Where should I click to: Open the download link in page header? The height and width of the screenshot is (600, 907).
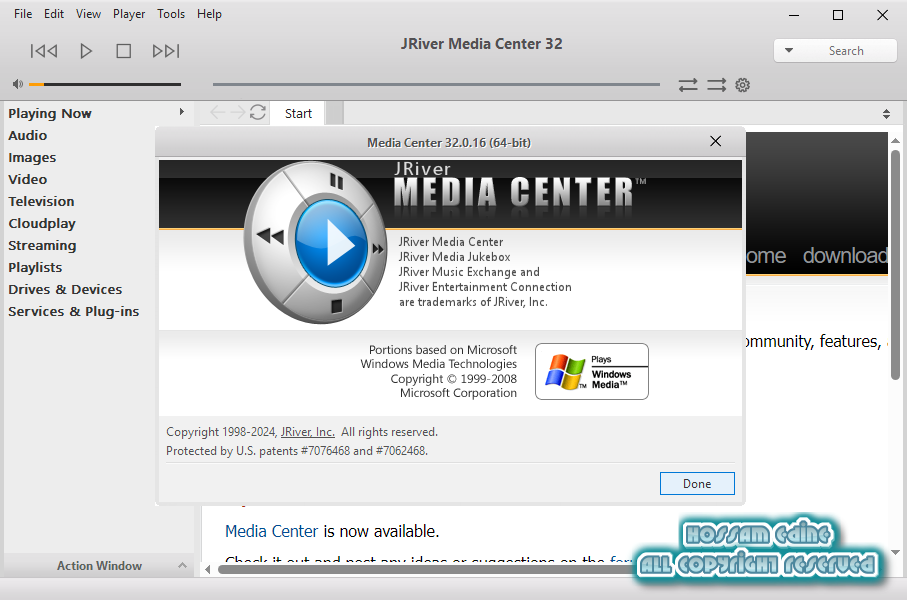(x=846, y=255)
